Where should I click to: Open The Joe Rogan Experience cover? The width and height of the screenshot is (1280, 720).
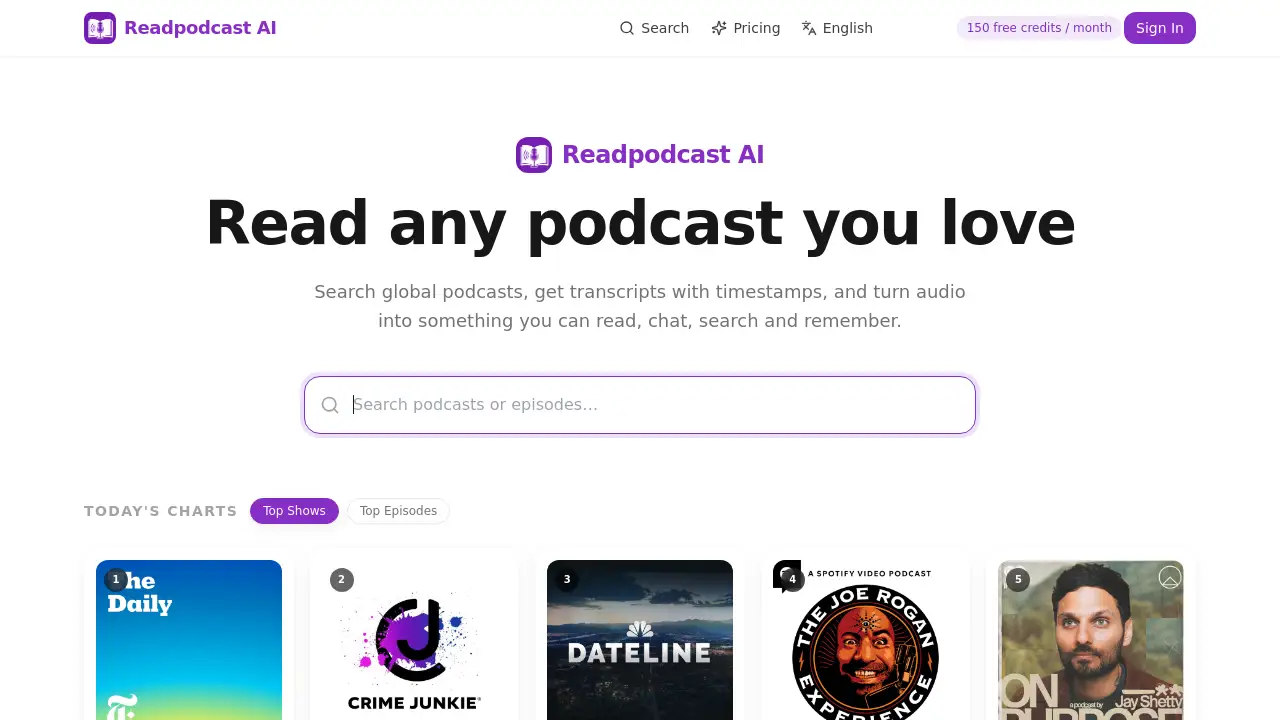pyautogui.click(x=866, y=640)
